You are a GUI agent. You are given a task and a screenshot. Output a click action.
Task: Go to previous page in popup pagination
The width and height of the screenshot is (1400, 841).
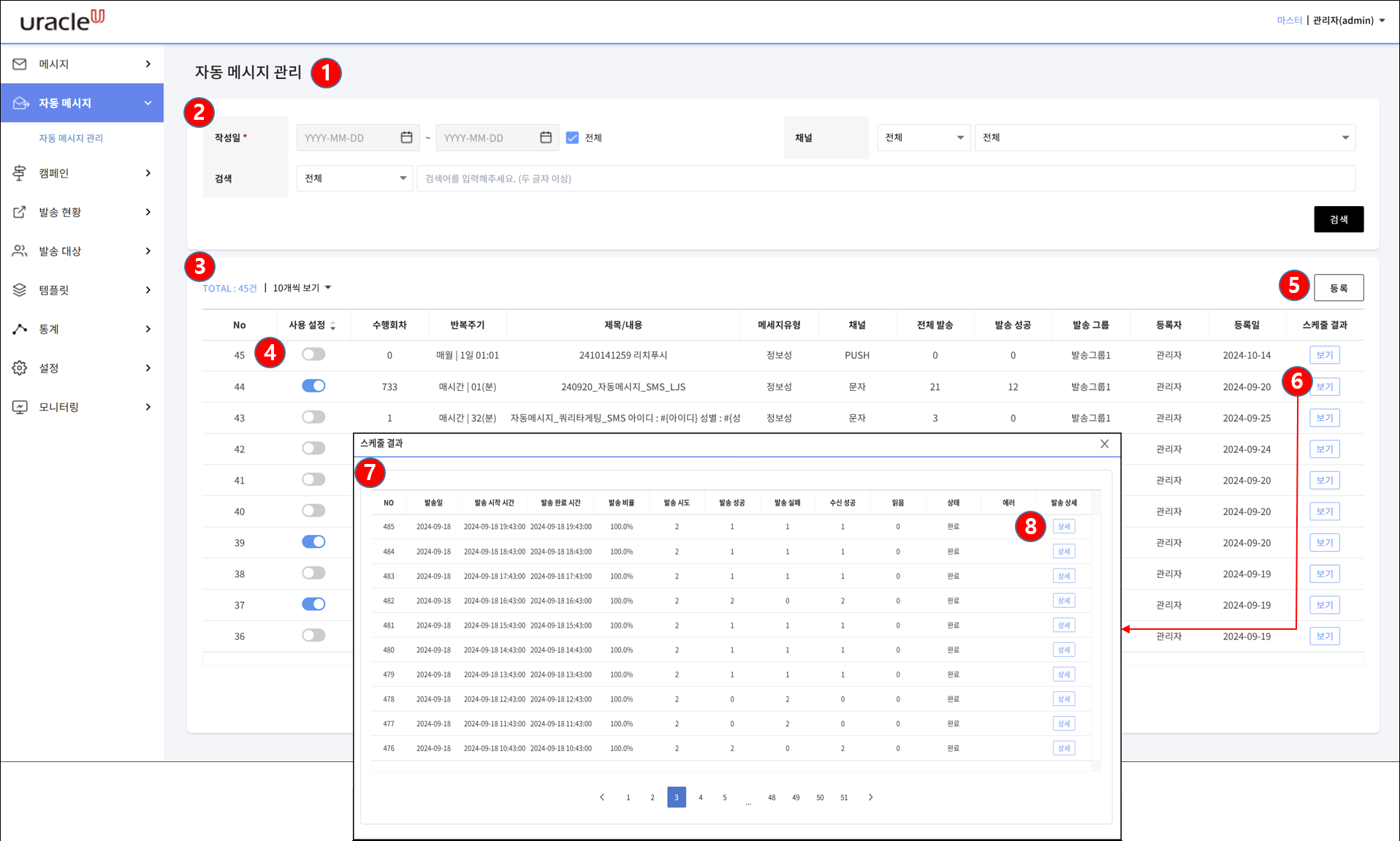(602, 797)
